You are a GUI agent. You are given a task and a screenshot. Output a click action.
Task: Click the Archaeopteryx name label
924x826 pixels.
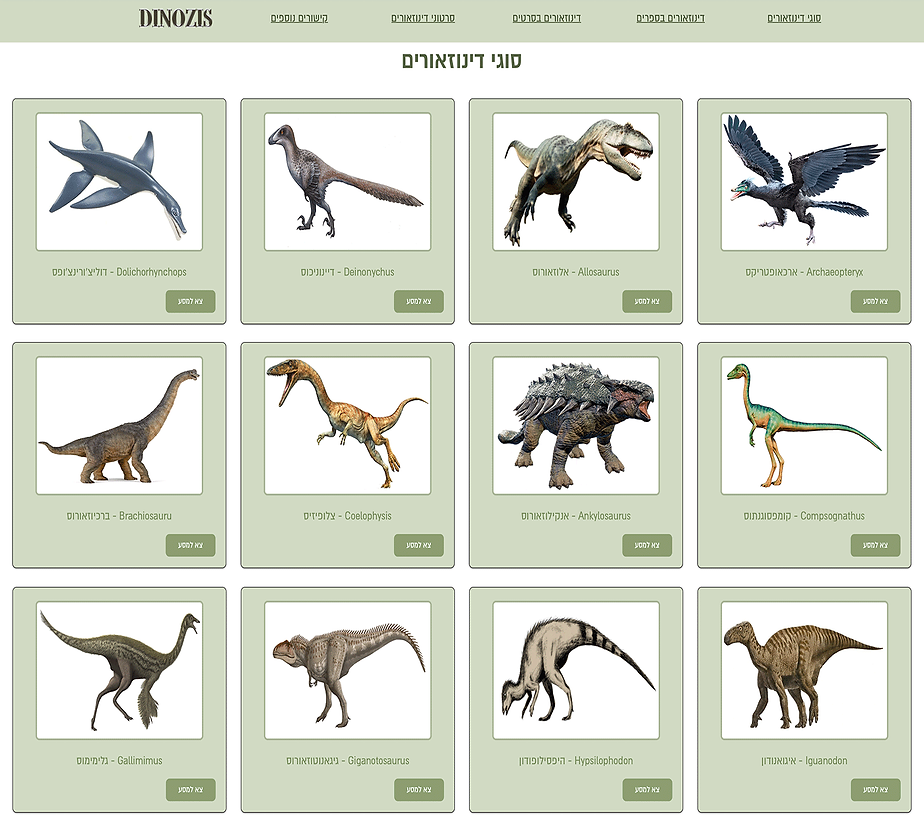804,272
